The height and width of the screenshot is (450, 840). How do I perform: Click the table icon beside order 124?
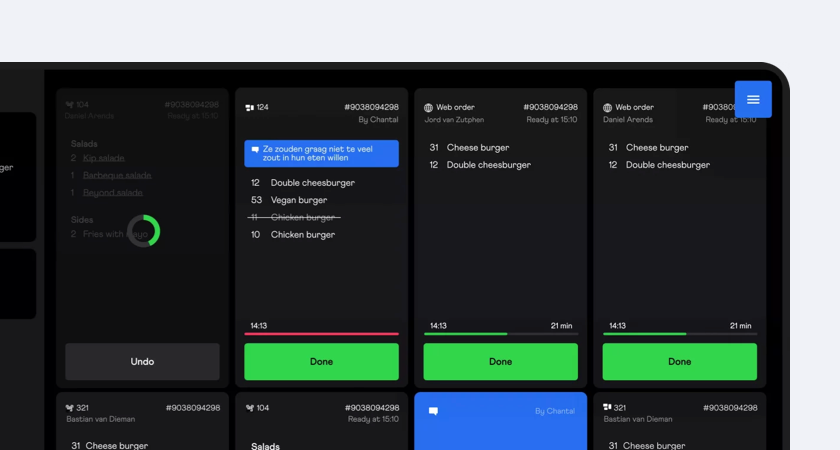pyautogui.click(x=249, y=108)
